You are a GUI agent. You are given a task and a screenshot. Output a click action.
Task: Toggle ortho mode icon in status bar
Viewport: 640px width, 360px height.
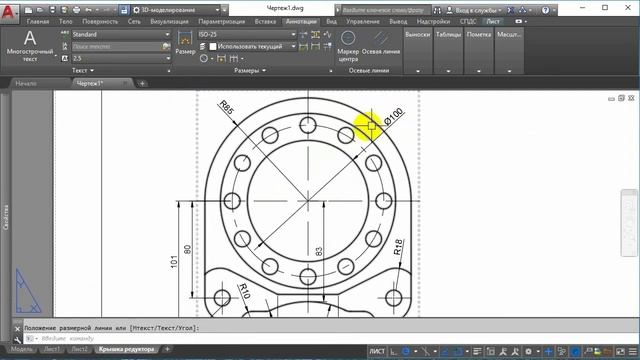(393, 351)
